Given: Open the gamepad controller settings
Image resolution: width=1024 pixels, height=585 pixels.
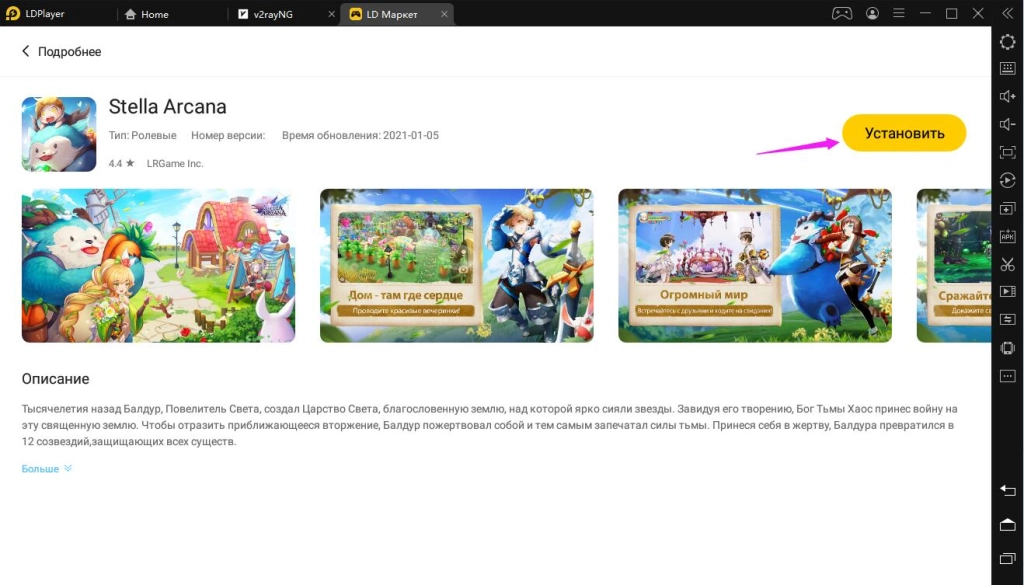Looking at the screenshot, I should (x=841, y=13).
